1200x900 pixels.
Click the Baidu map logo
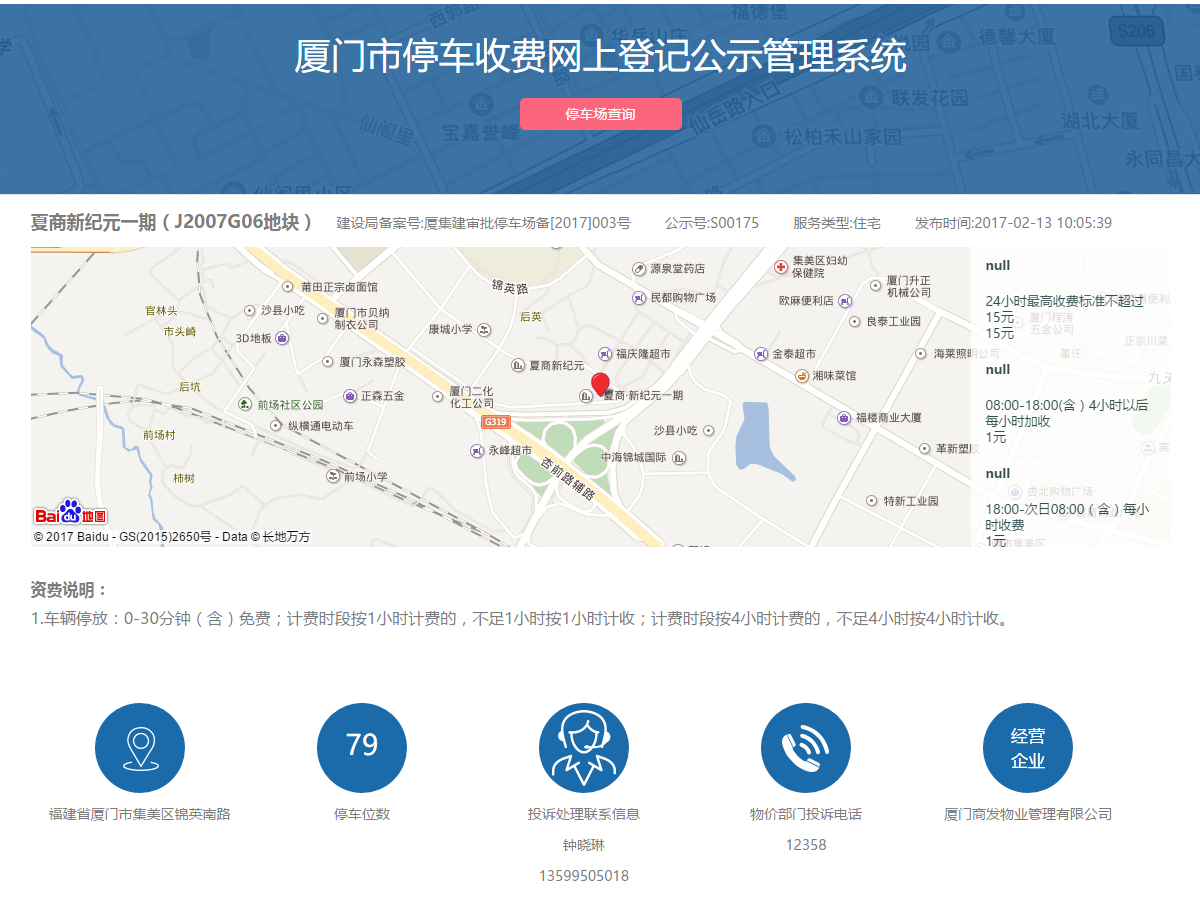click(x=71, y=513)
